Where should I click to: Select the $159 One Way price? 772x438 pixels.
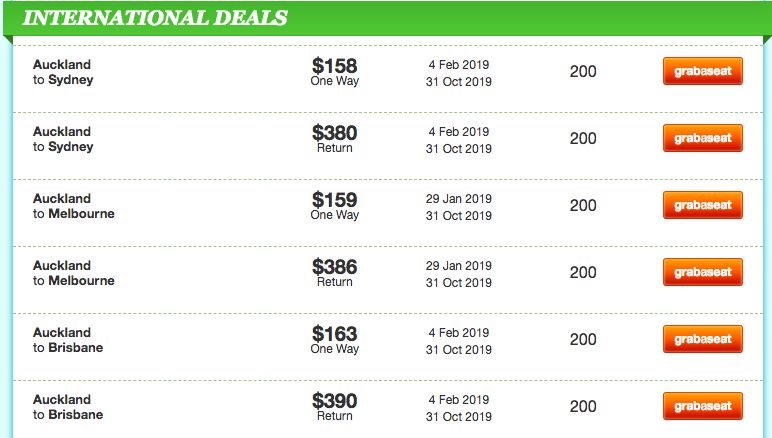[335, 206]
